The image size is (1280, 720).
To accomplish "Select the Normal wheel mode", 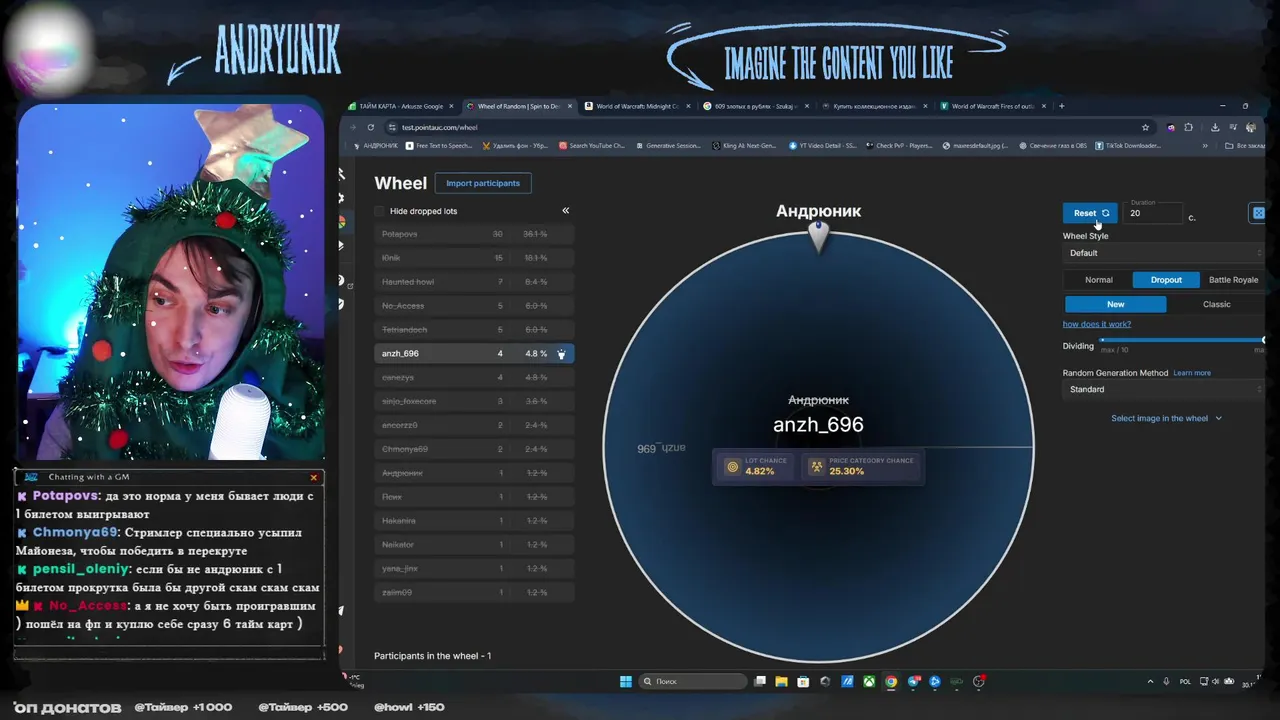I will click(x=1098, y=280).
